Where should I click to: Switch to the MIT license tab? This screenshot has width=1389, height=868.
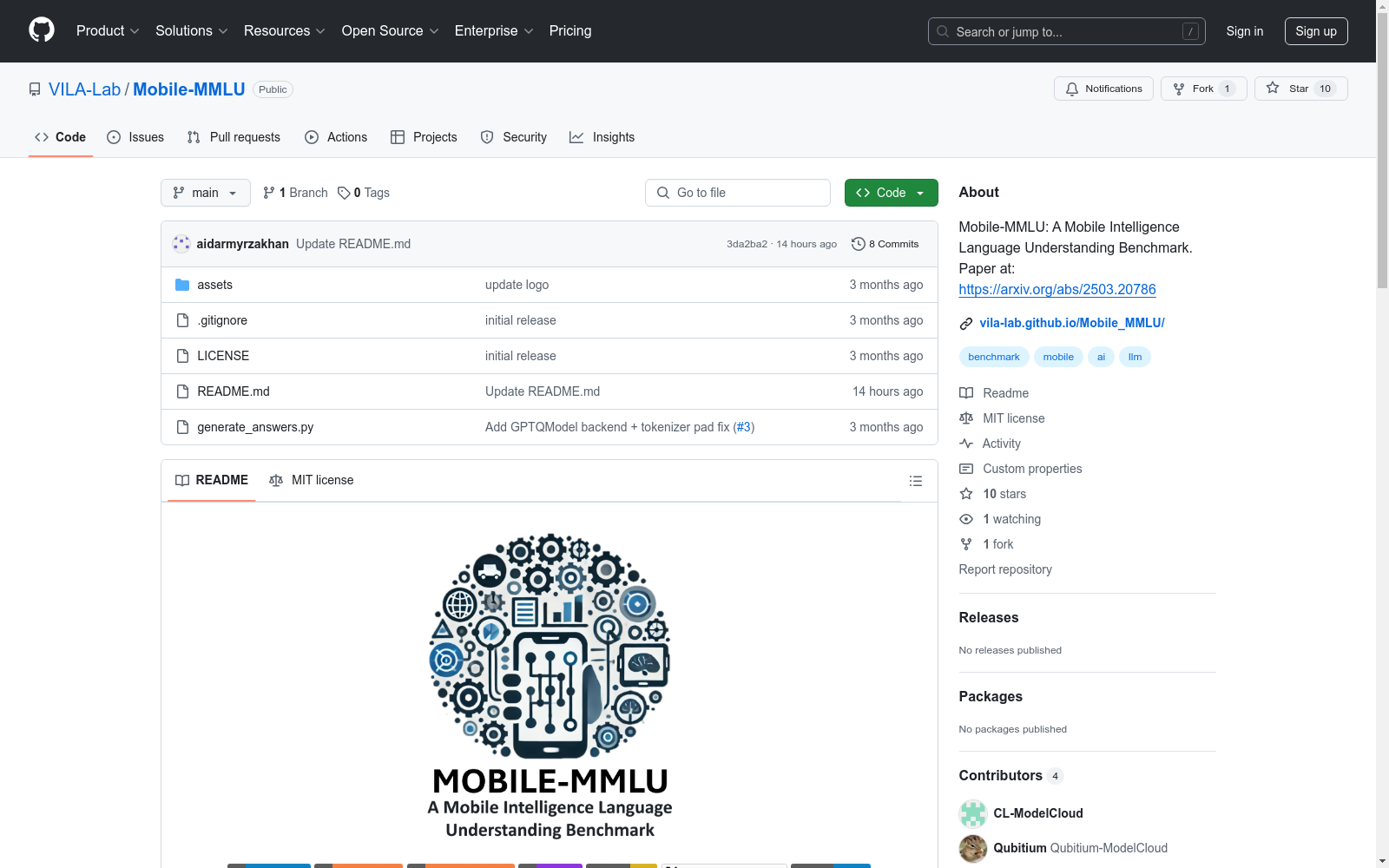coord(312,480)
